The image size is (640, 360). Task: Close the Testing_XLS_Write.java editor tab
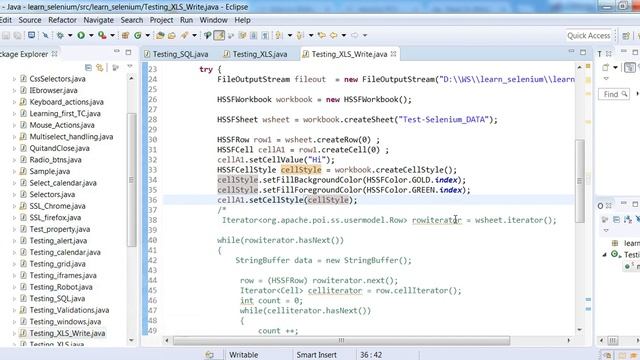[x=393, y=54]
